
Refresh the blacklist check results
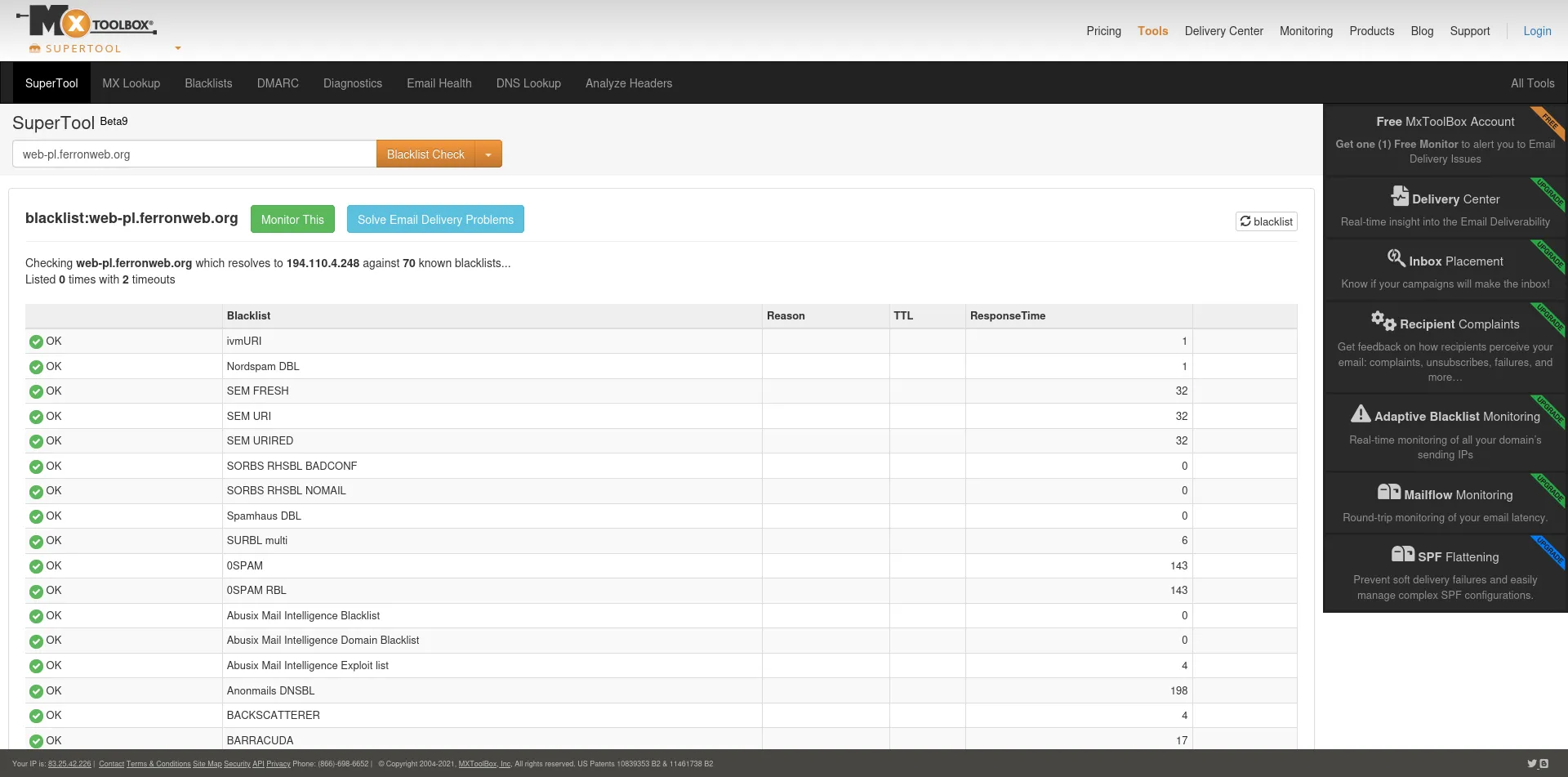[x=1266, y=221]
